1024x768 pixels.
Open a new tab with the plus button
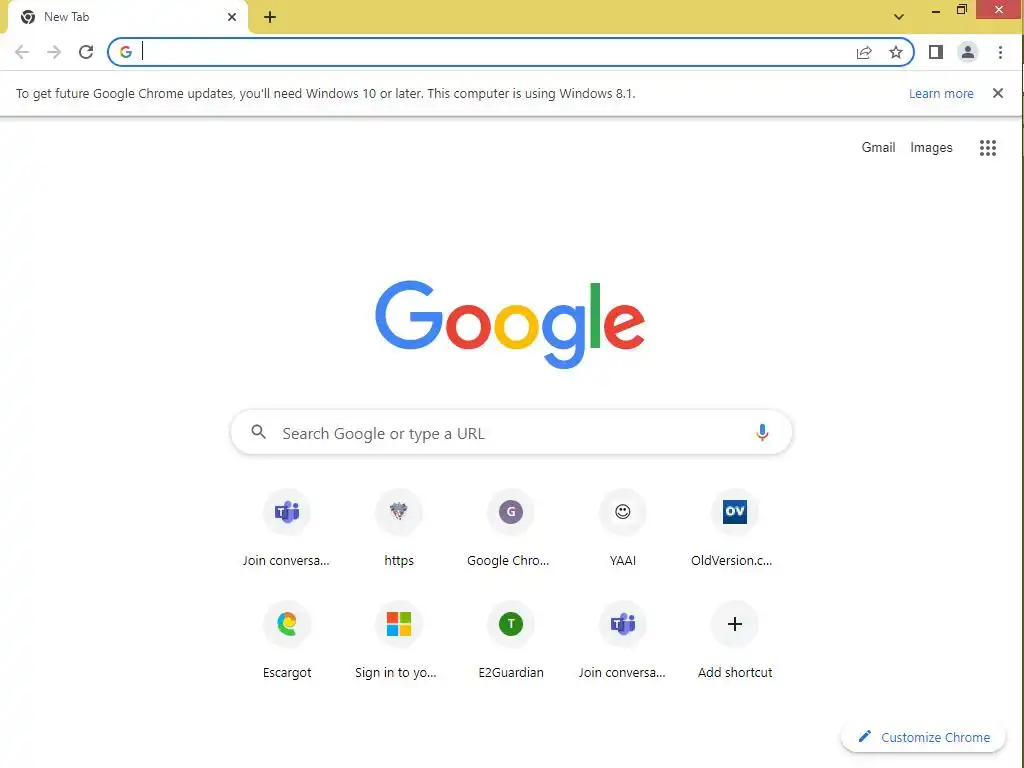(x=270, y=17)
